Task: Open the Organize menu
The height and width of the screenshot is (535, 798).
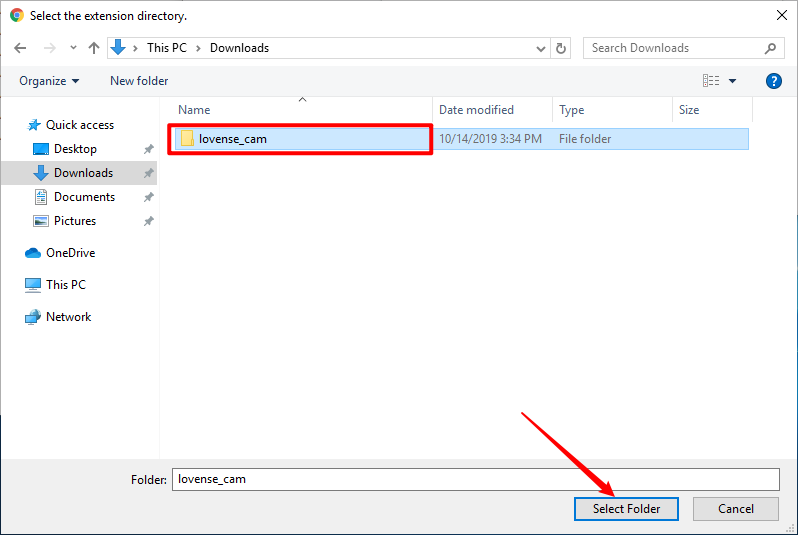Action: click(48, 81)
